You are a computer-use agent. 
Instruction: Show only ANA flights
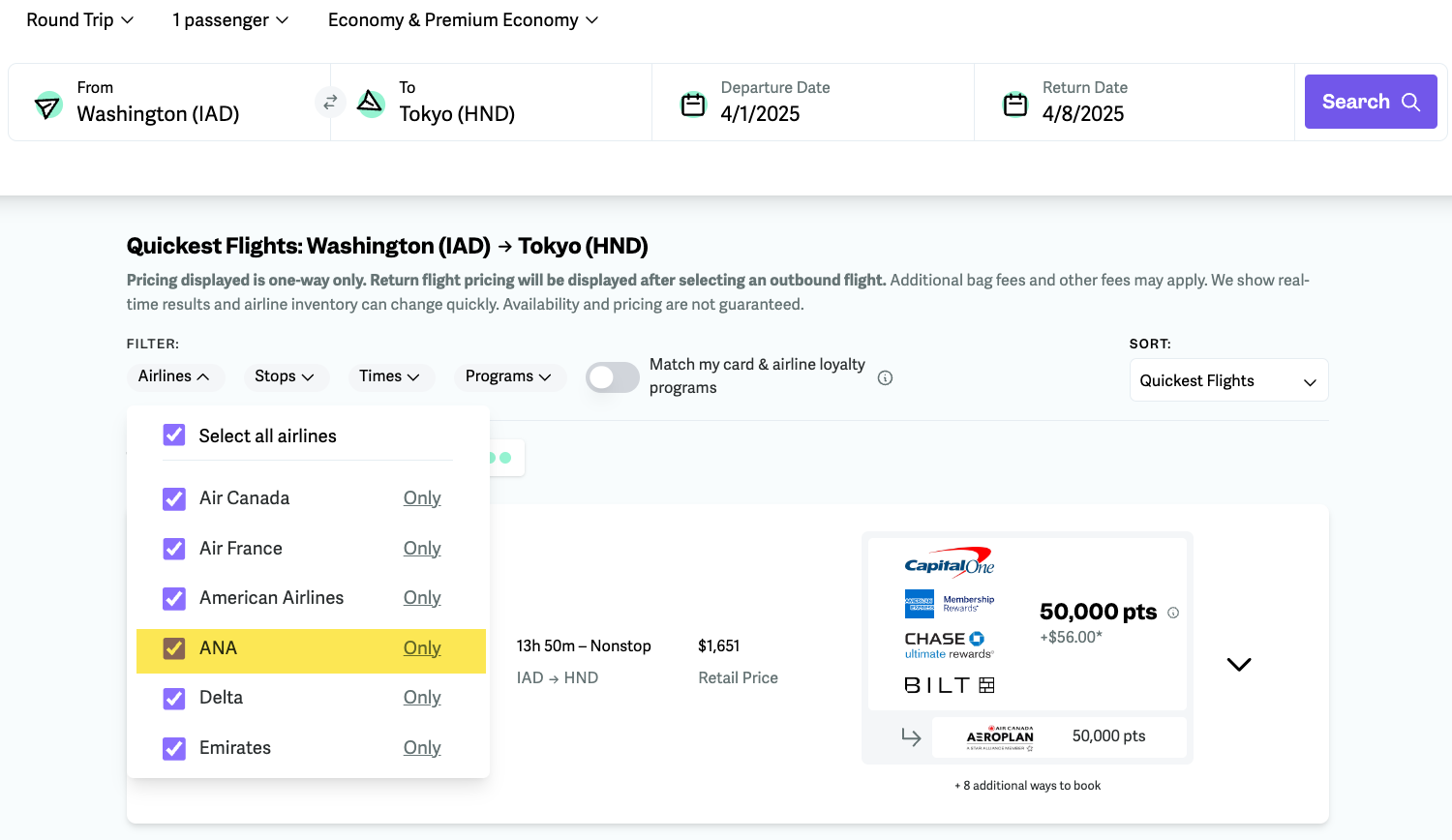(422, 648)
